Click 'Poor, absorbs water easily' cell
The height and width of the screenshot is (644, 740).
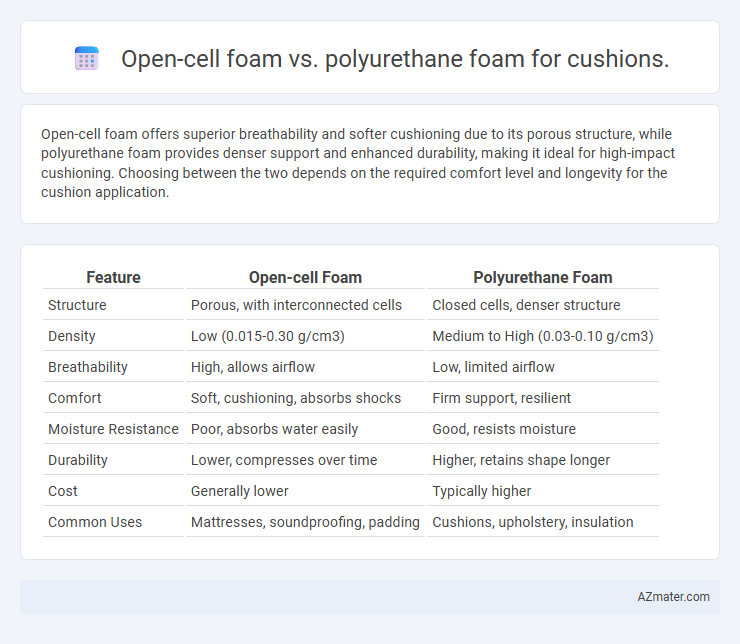tap(305, 429)
